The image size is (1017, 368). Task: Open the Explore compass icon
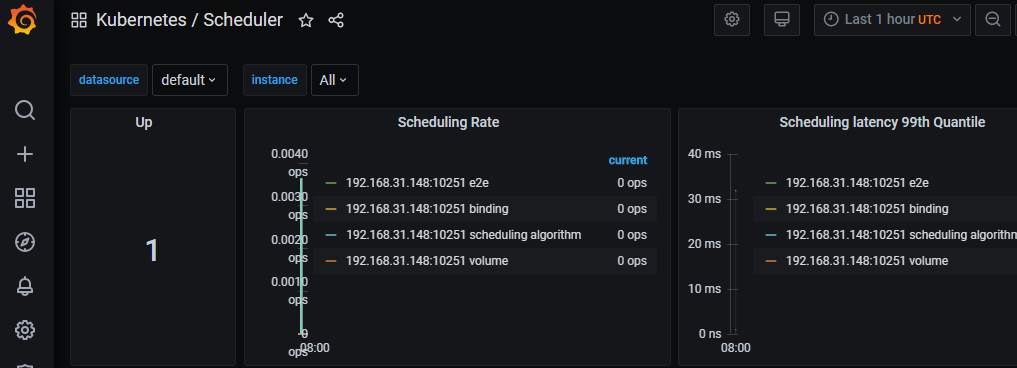(x=25, y=242)
